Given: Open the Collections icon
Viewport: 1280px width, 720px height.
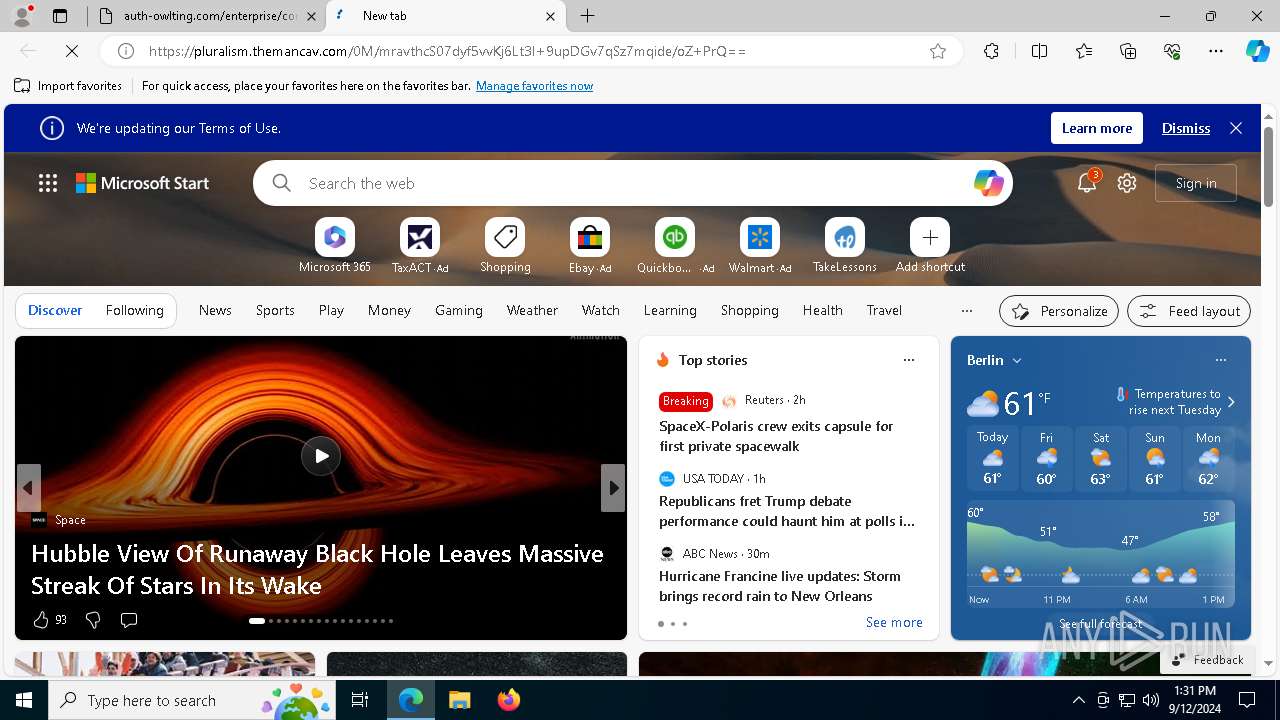Looking at the screenshot, I should click(x=1128, y=51).
